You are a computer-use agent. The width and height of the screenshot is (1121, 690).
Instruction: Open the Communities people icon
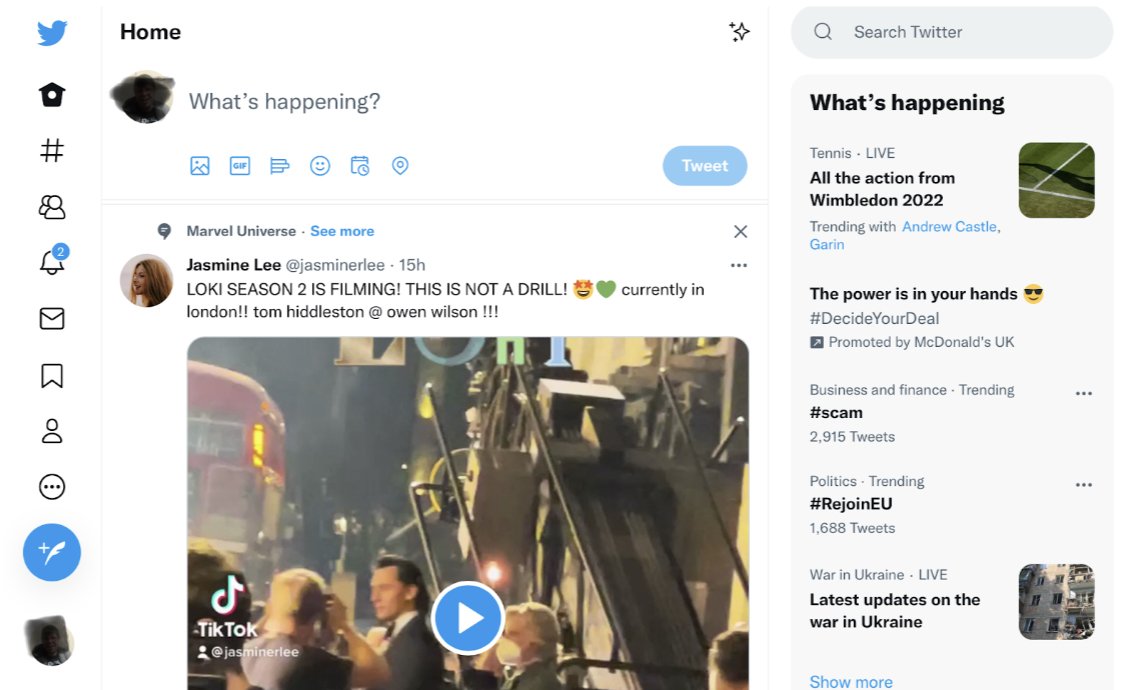click(51, 207)
